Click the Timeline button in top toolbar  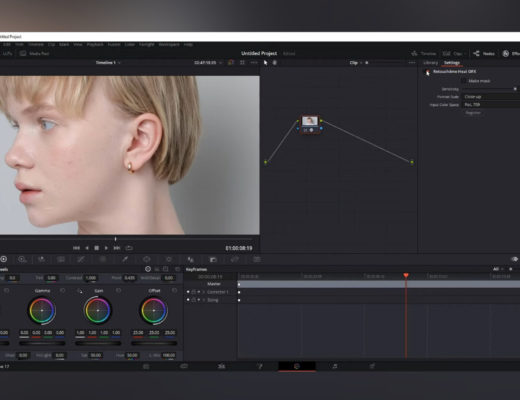pyautogui.click(x=424, y=53)
